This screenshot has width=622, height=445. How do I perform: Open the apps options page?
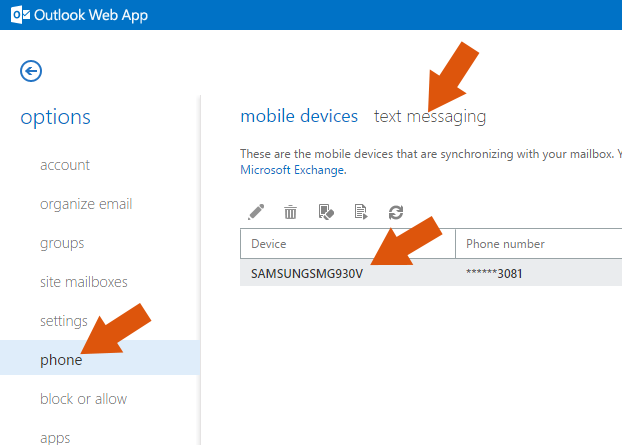click(55, 438)
